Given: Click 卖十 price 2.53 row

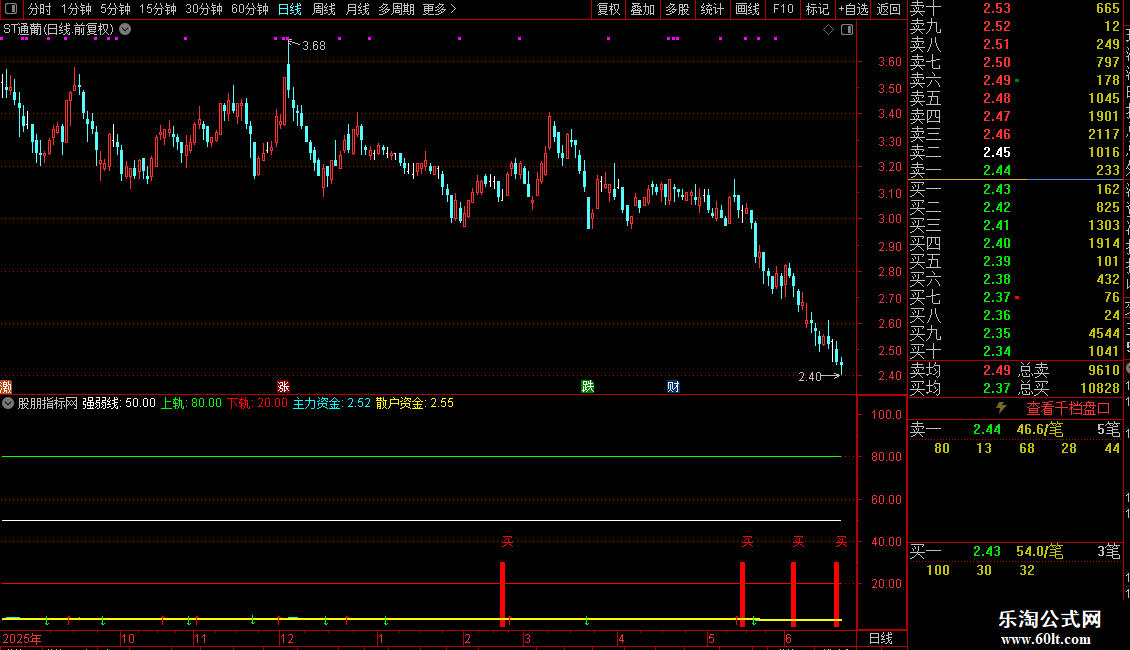Looking at the screenshot, I should click(x=1015, y=9).
